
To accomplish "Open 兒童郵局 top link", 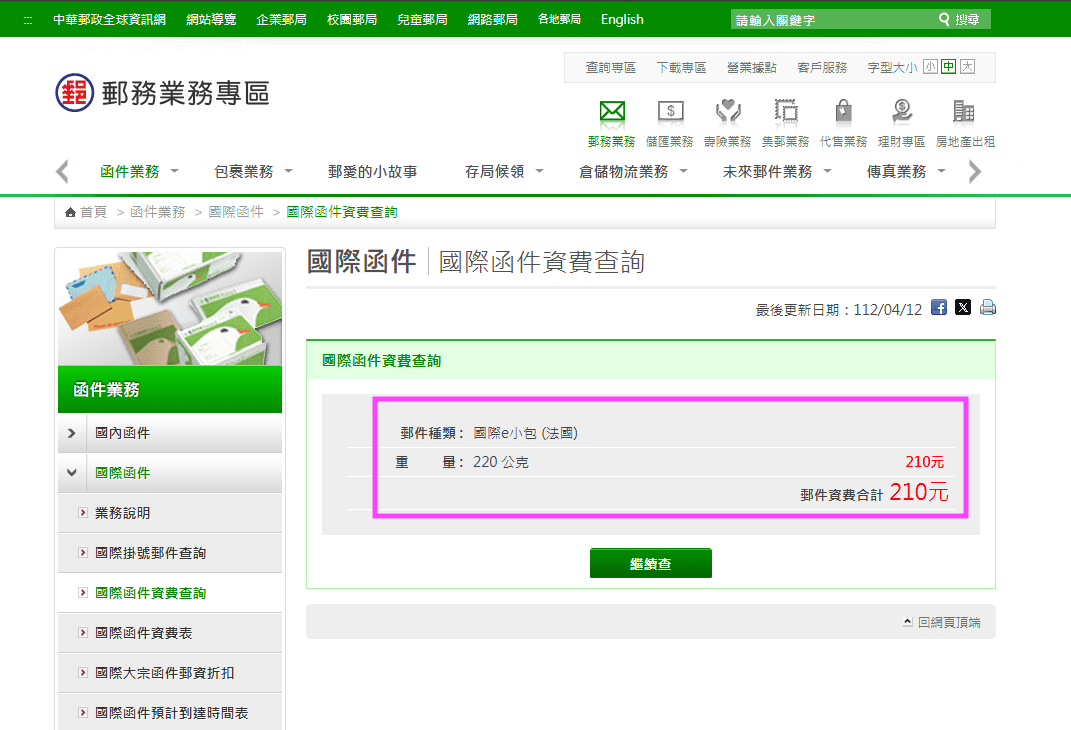I will click(x=422, y=20).
